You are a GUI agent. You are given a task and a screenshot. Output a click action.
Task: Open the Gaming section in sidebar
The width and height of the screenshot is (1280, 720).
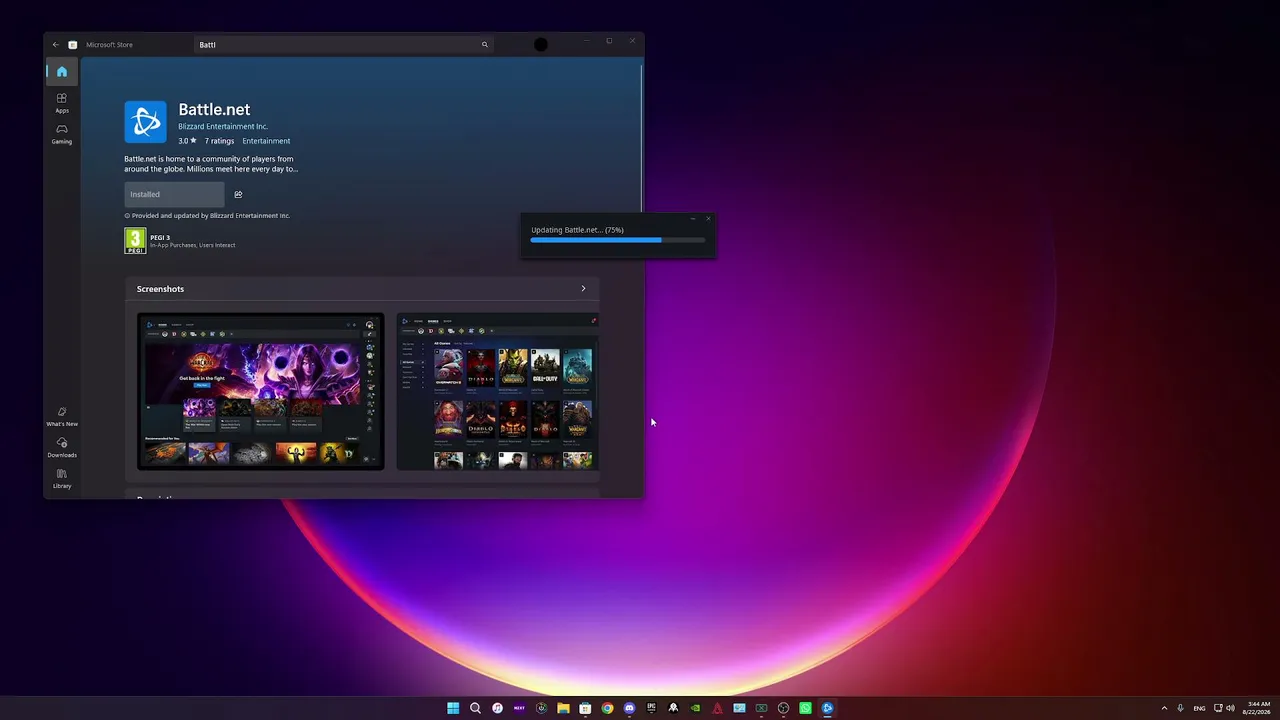pyautogui.click(x=62, y=134)
